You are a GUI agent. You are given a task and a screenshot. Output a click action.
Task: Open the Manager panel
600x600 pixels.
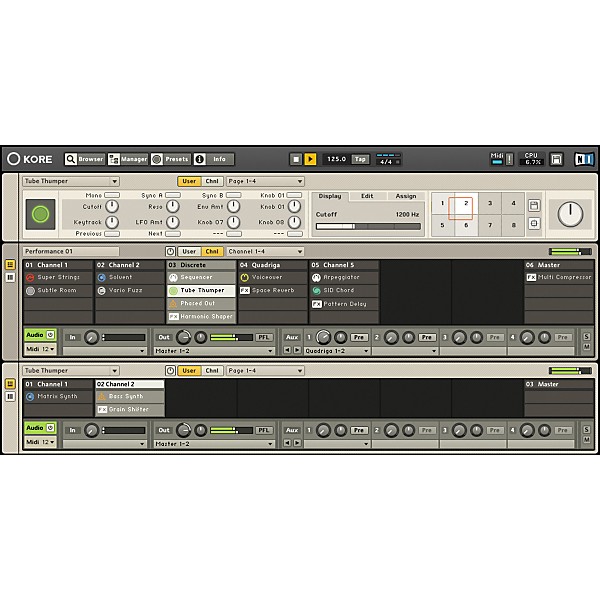coord(127,159)
